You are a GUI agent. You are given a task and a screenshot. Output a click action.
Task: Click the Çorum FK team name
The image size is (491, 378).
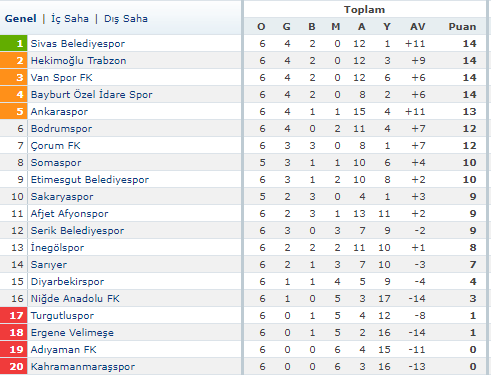point(55,146)
